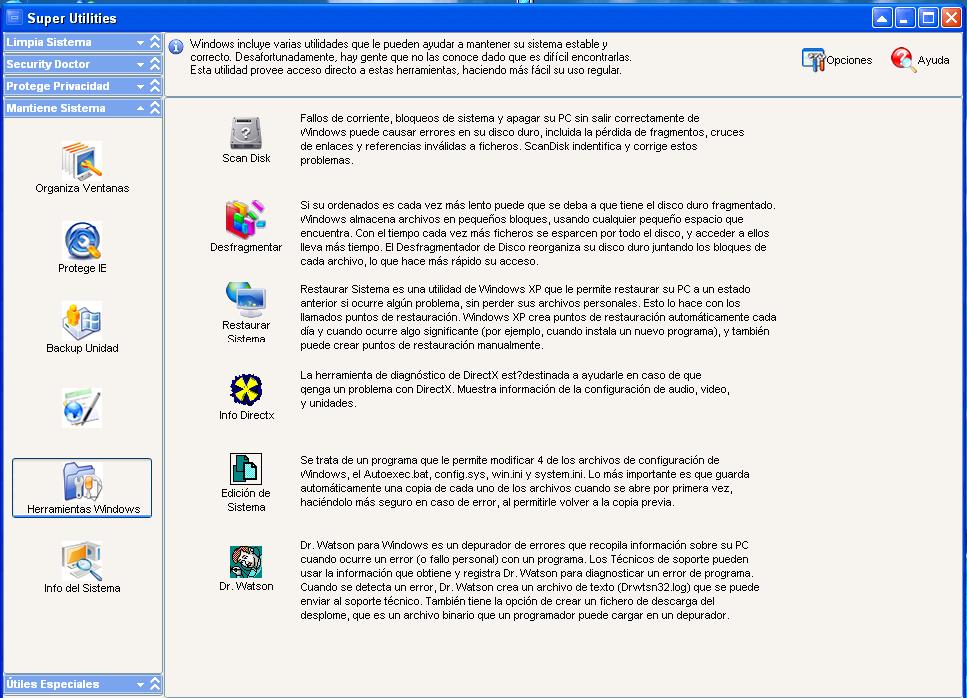Click the Info Directx label text

click(x=246, y=416)
